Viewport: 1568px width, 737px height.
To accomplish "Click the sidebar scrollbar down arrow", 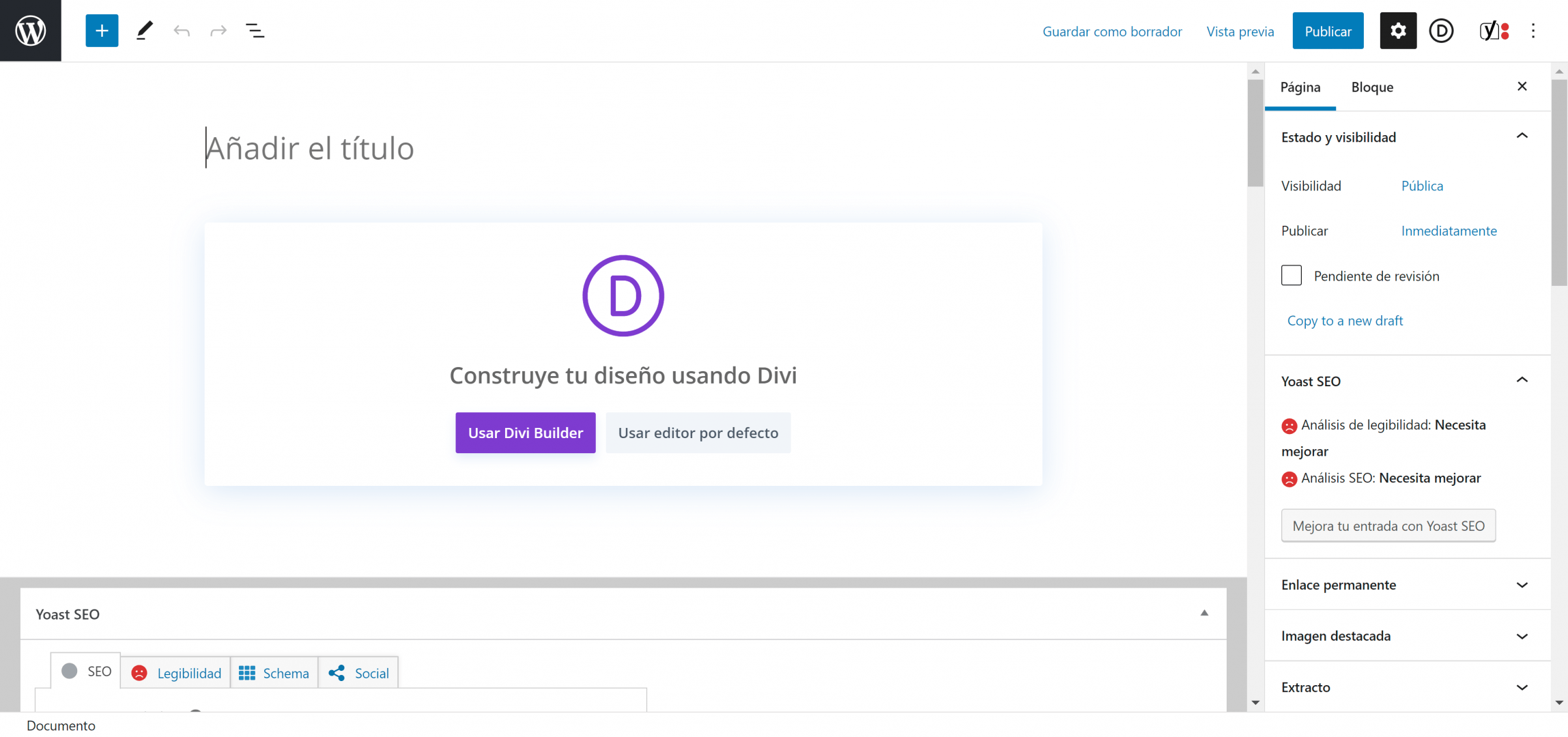I will tap(1558, 703).
